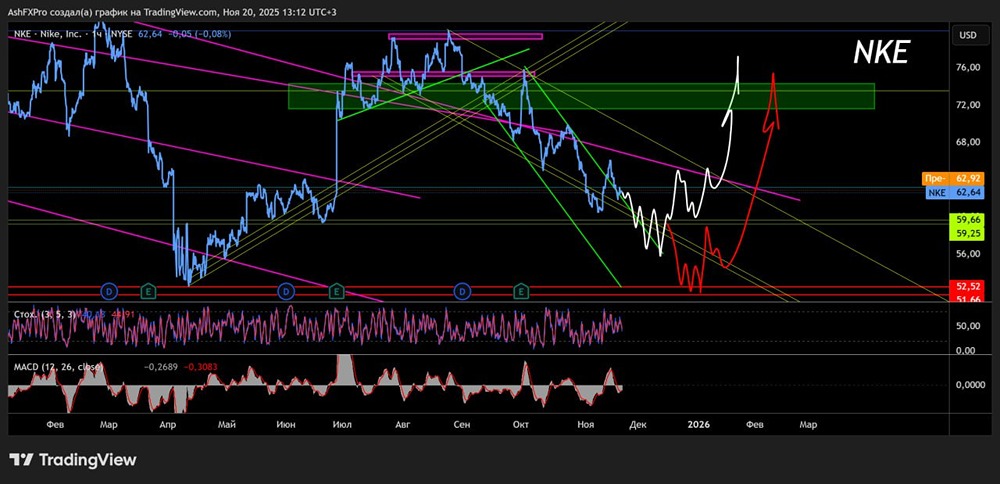Click the Май label on time axis
Viewport: 1000px width, 484px height.
tap(227, 423)
